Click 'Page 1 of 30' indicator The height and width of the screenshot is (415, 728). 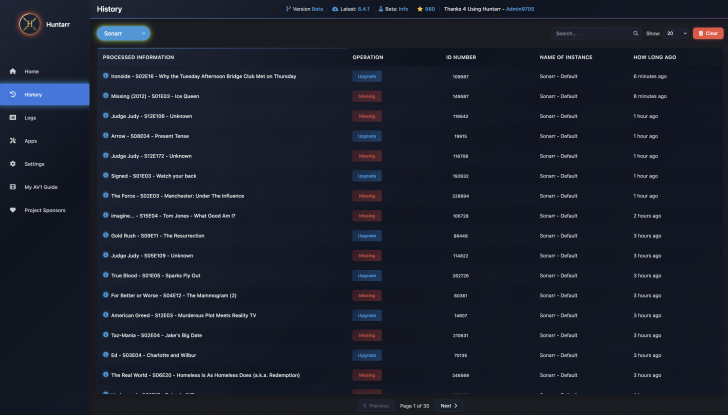[415, 406]
